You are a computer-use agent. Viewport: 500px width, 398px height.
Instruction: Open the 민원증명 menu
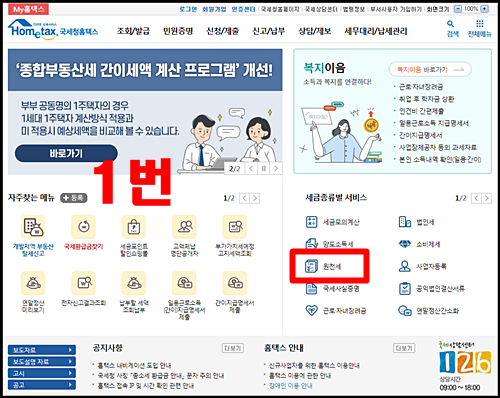pos(178,31)
